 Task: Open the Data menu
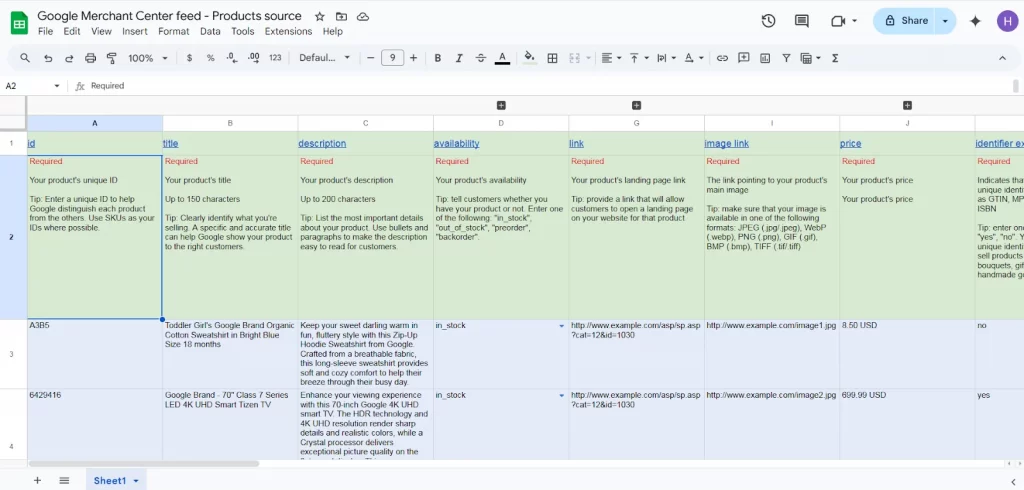click(210, 31)
